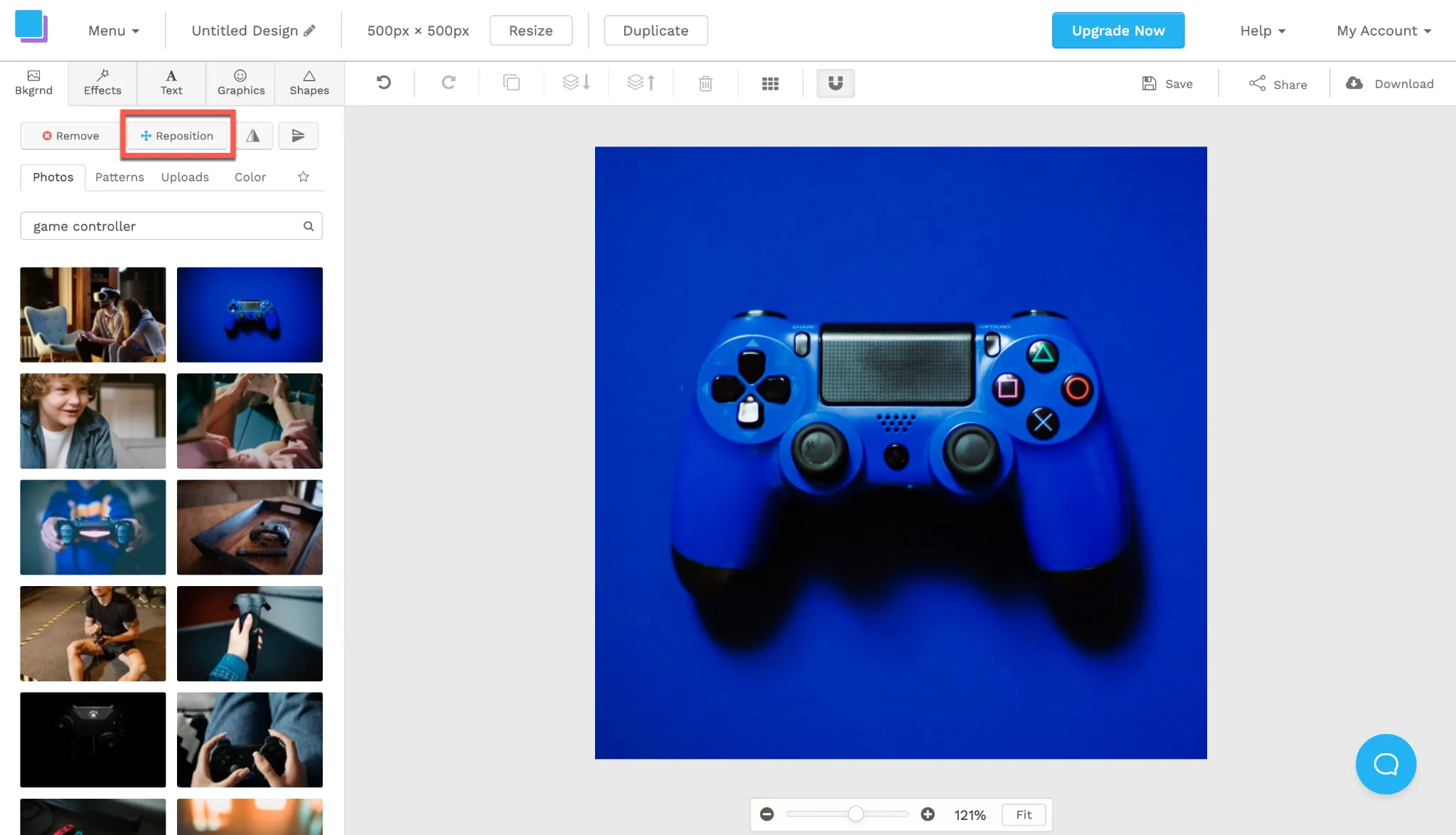The width and height of the screenshot is (1456, 835).
Task: Click Download in toolbar
Action: [1390, 84]
